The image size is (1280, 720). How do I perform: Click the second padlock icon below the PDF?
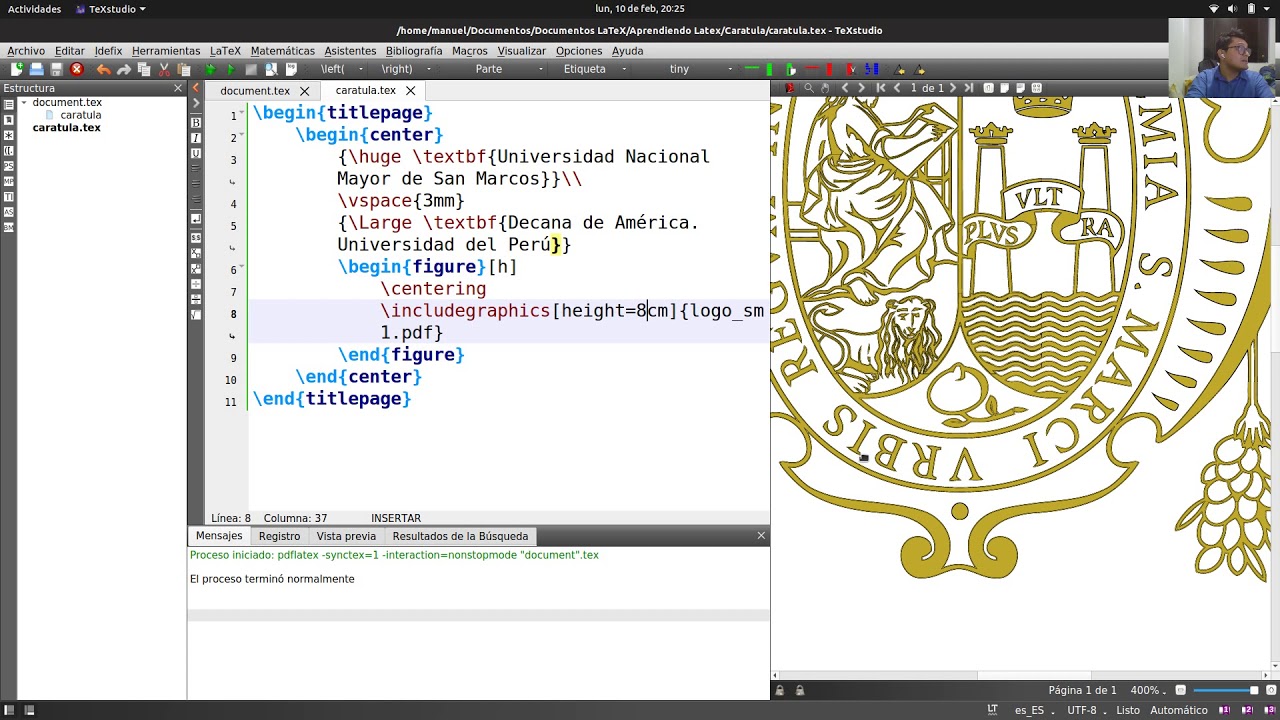(x=799, y=690)
